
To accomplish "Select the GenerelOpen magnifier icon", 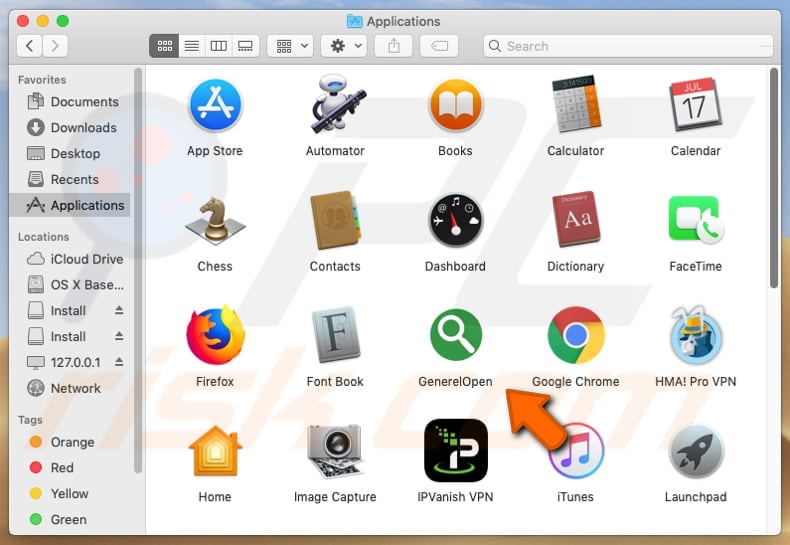I will [x=455, y=335].
